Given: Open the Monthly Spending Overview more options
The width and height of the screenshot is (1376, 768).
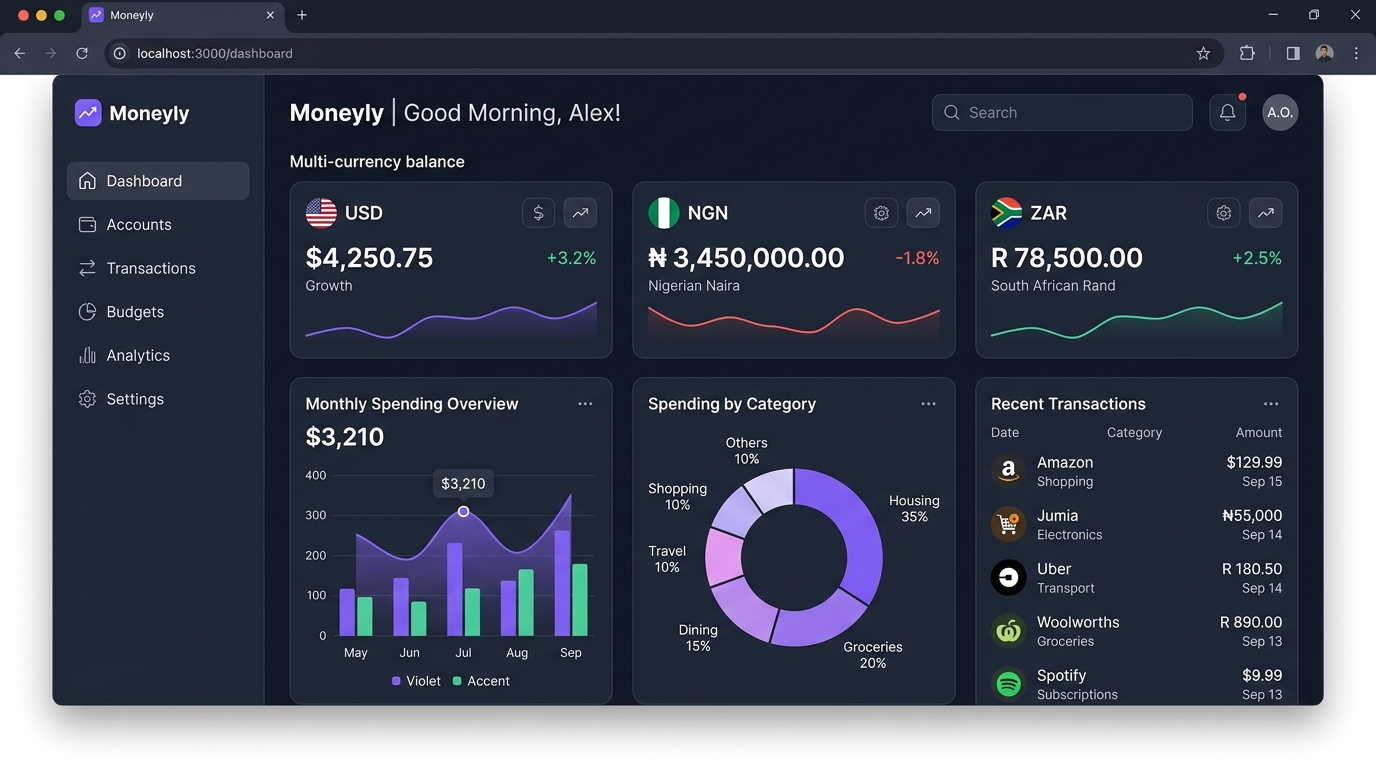Looking at the screenshot, I should pos(585,404).
